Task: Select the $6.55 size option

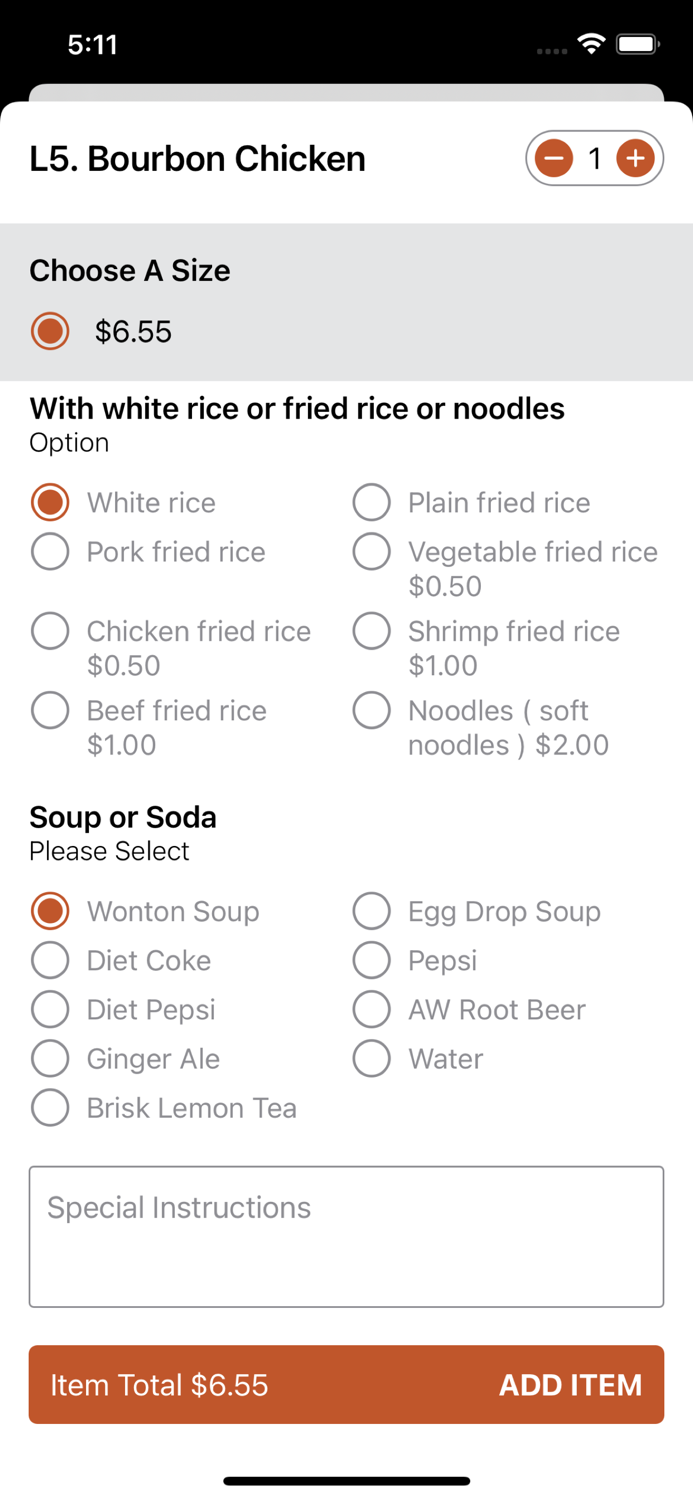Action: [50, 331]
